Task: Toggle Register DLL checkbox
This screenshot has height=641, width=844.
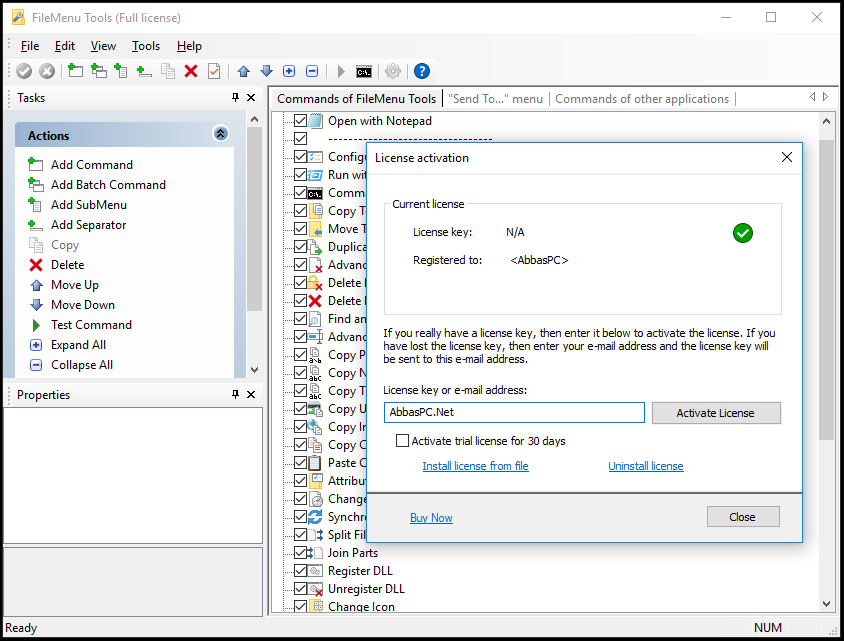Action: click(300, 570)
